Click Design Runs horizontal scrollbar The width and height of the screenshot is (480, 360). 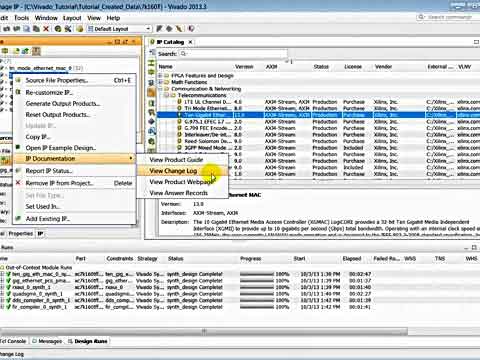[x=204, y=331]
